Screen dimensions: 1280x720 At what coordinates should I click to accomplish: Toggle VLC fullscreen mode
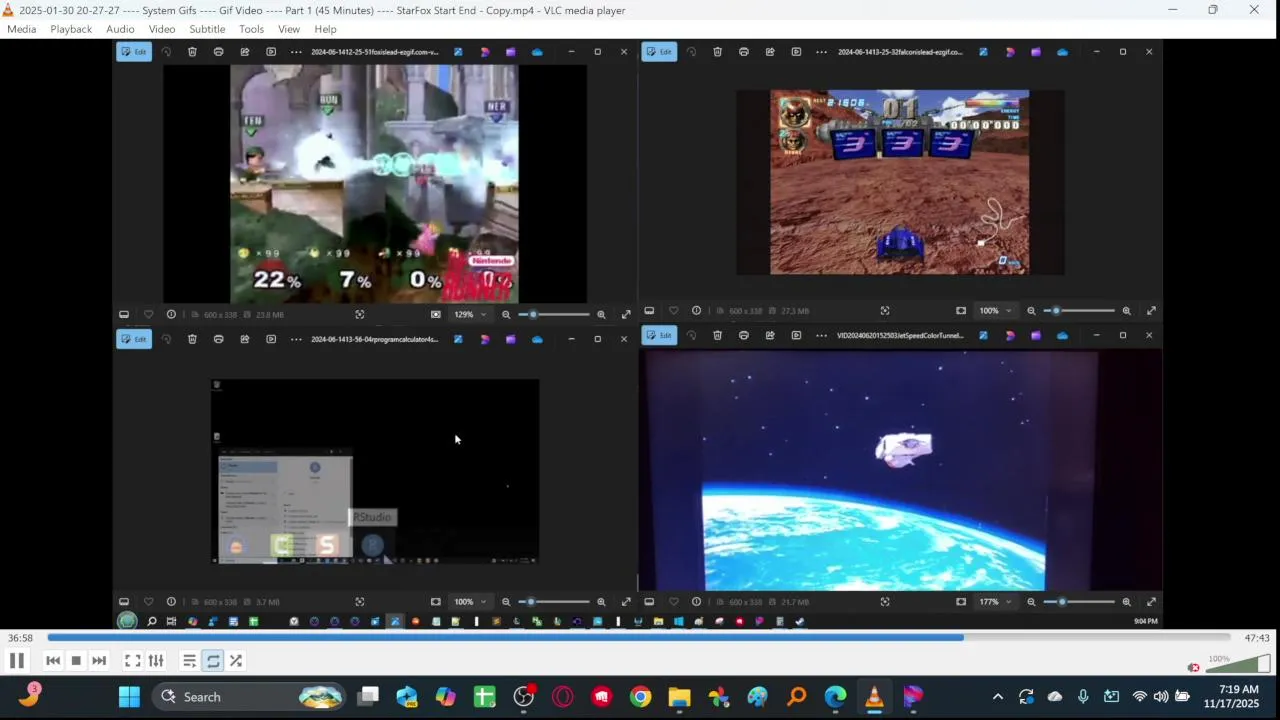(x=132, y=661)
